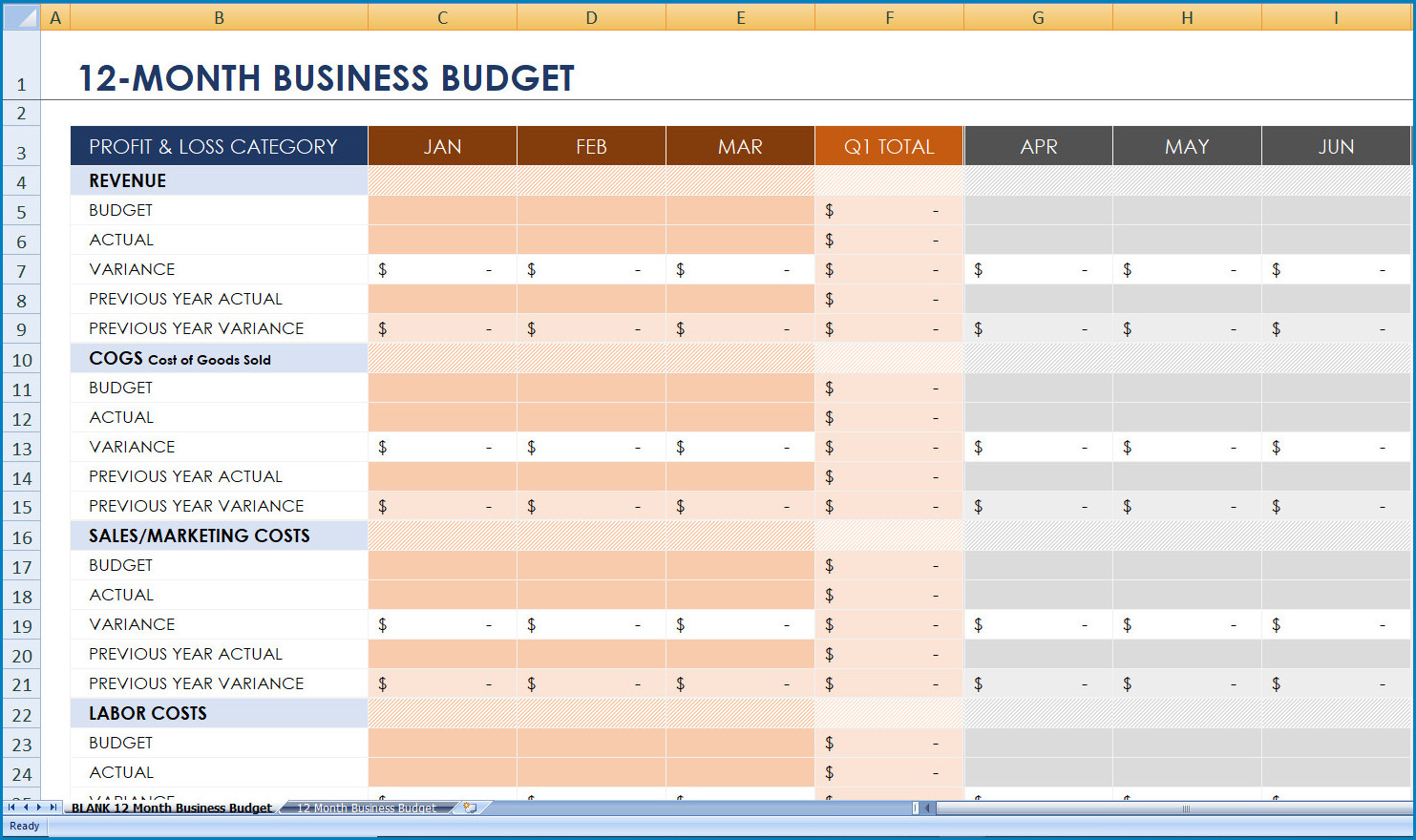
Task: Click the next sheet navigation arrow
Action: tap(39, 808)
